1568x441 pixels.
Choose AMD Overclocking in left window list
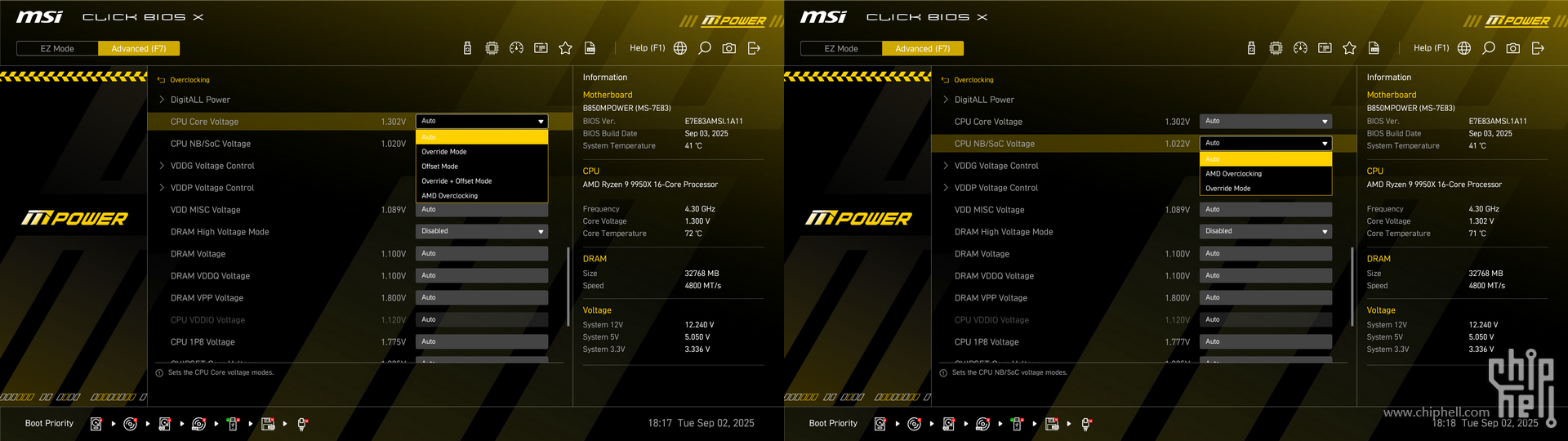coord(482,196)
